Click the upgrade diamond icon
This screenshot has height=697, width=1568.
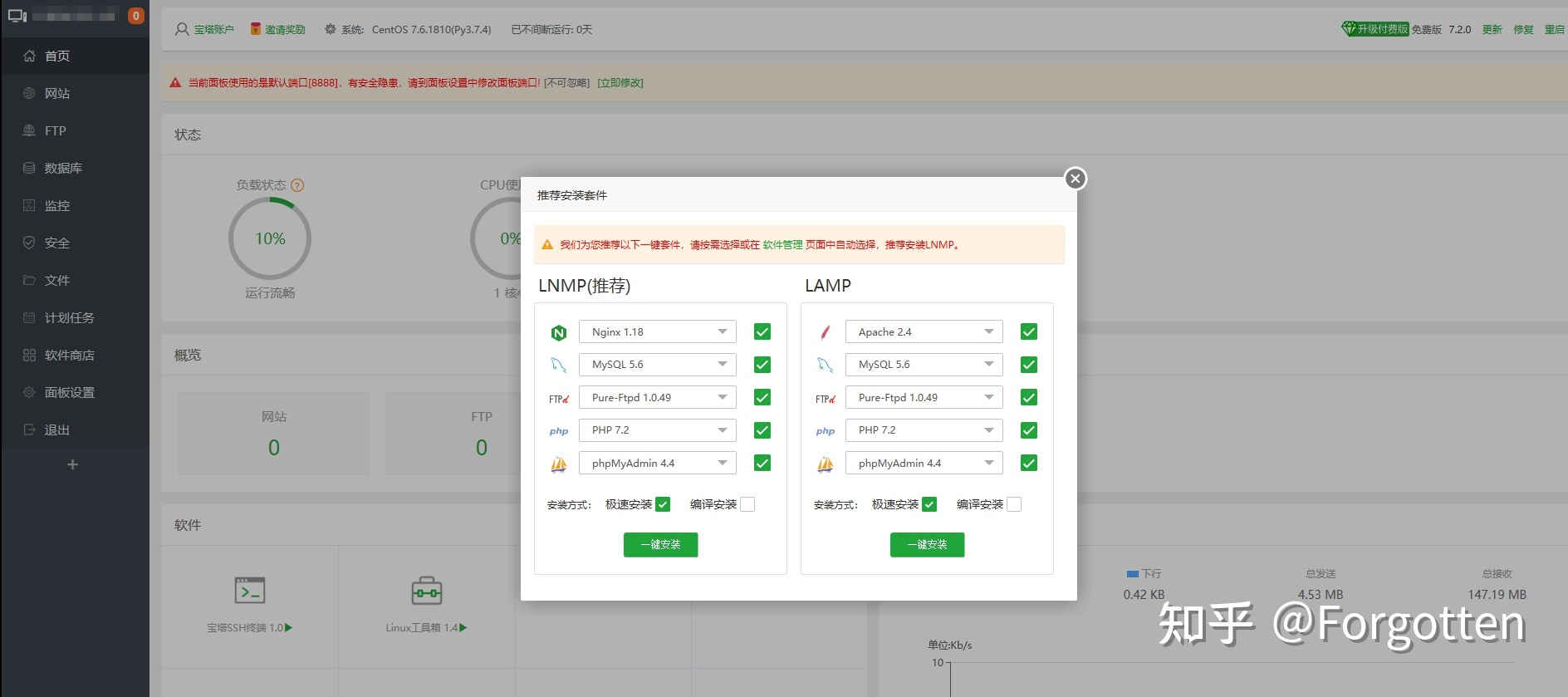pos(1349,28)
